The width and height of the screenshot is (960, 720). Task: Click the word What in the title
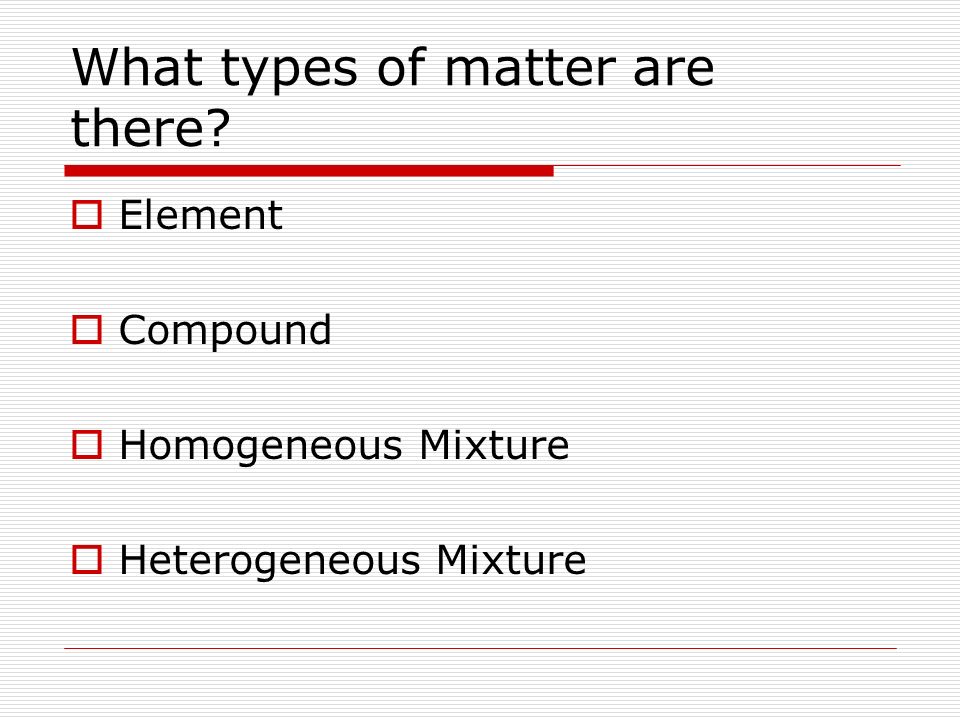click(137, 67)
